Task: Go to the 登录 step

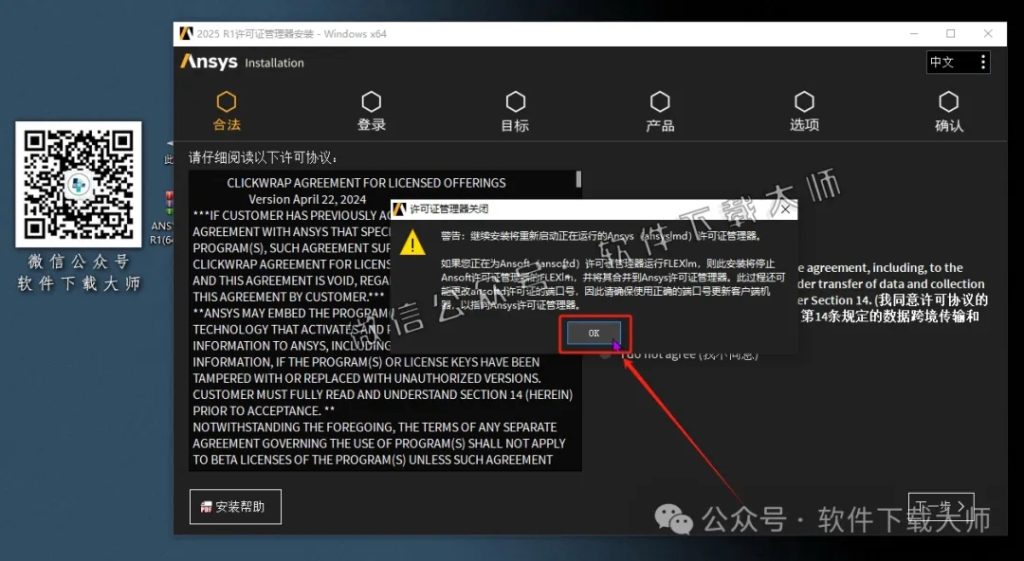Action: click(371, 112)
